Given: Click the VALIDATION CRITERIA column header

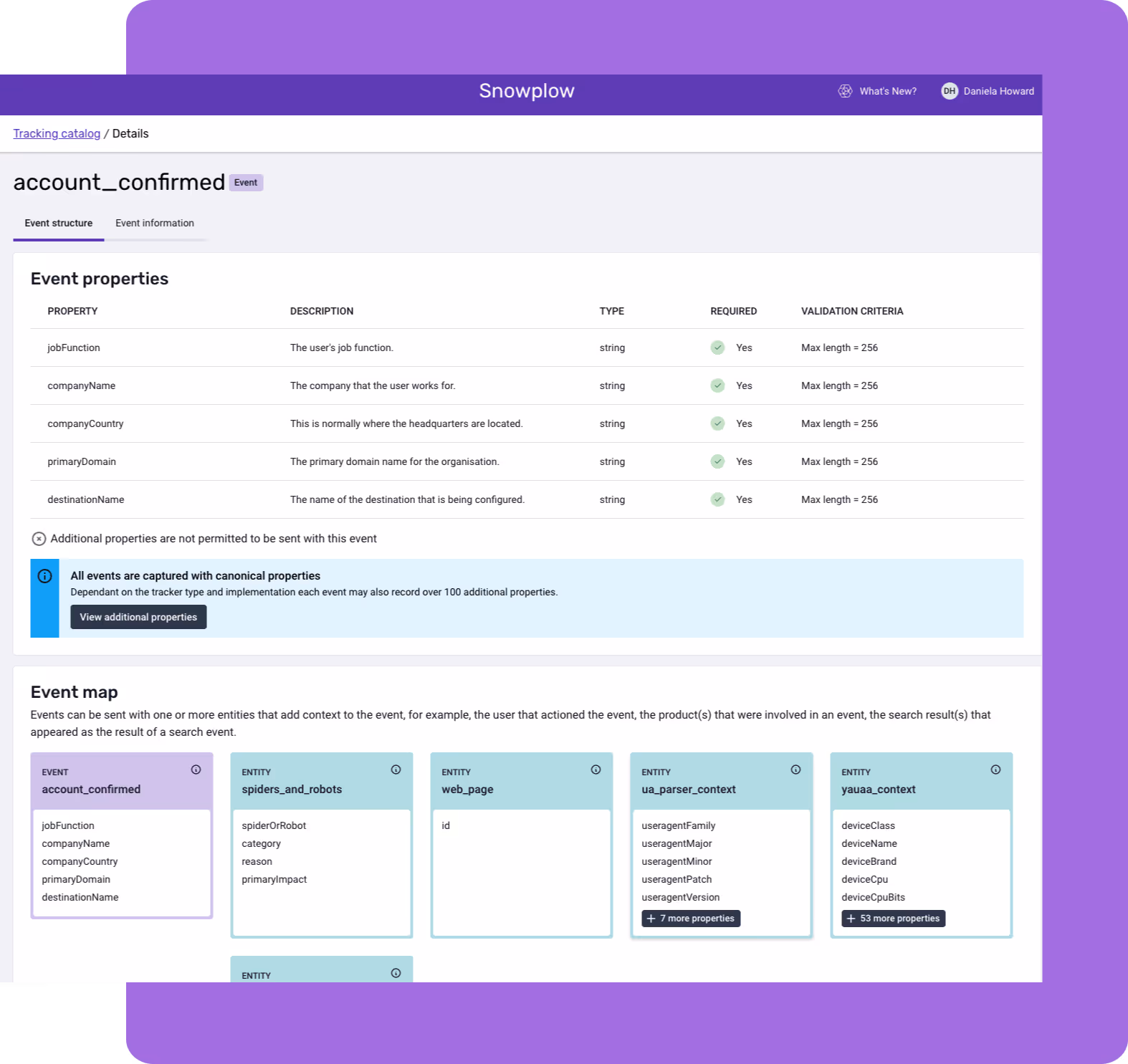Looking at the screenshot, I should 852,311.
